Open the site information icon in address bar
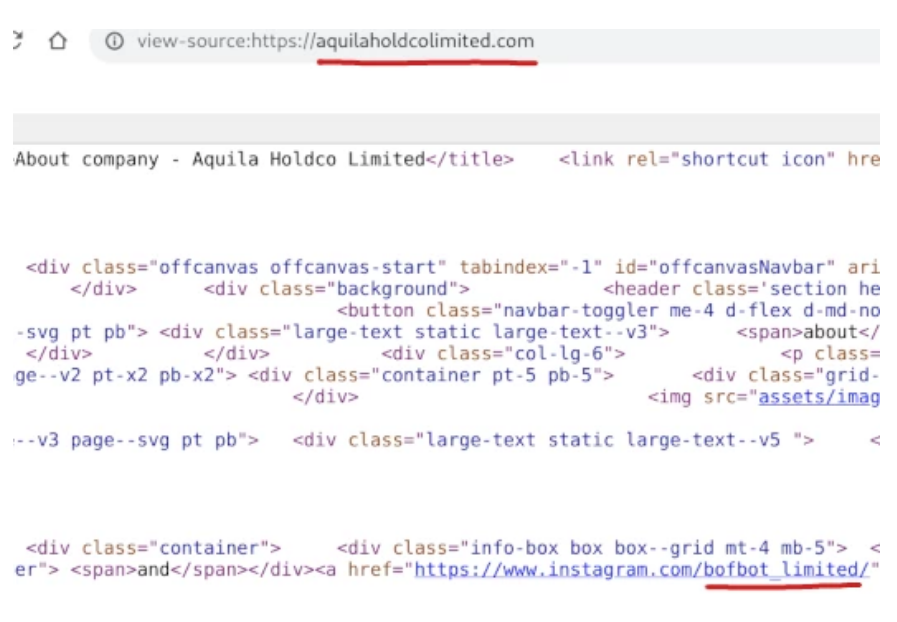 (x=114, y=41)
